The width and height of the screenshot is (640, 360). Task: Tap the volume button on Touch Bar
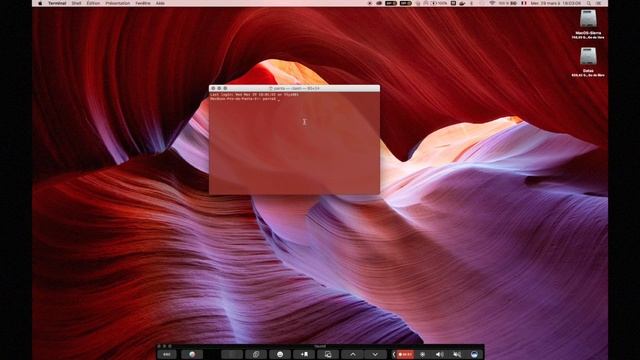coord(440,354)
